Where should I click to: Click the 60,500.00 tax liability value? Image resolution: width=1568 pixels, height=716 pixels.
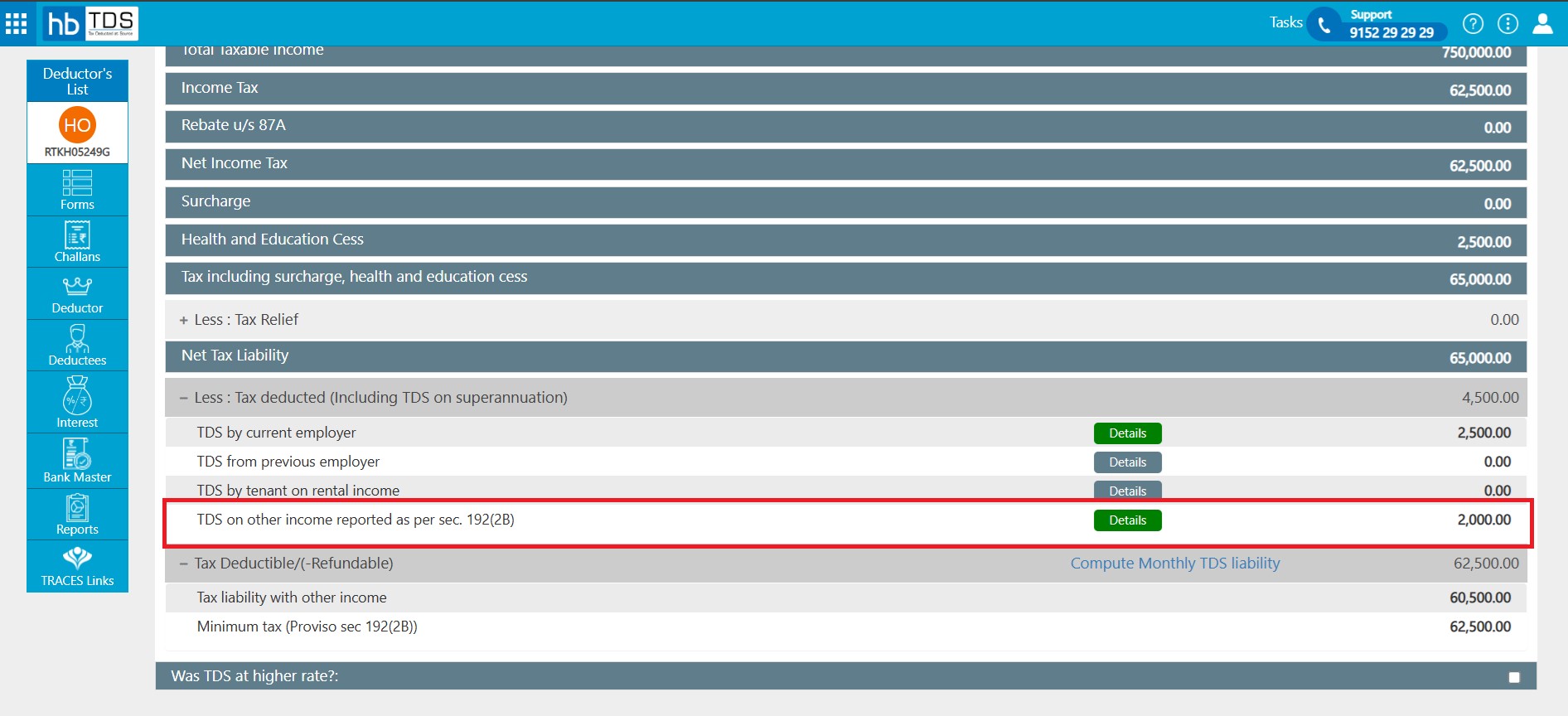1480,597
